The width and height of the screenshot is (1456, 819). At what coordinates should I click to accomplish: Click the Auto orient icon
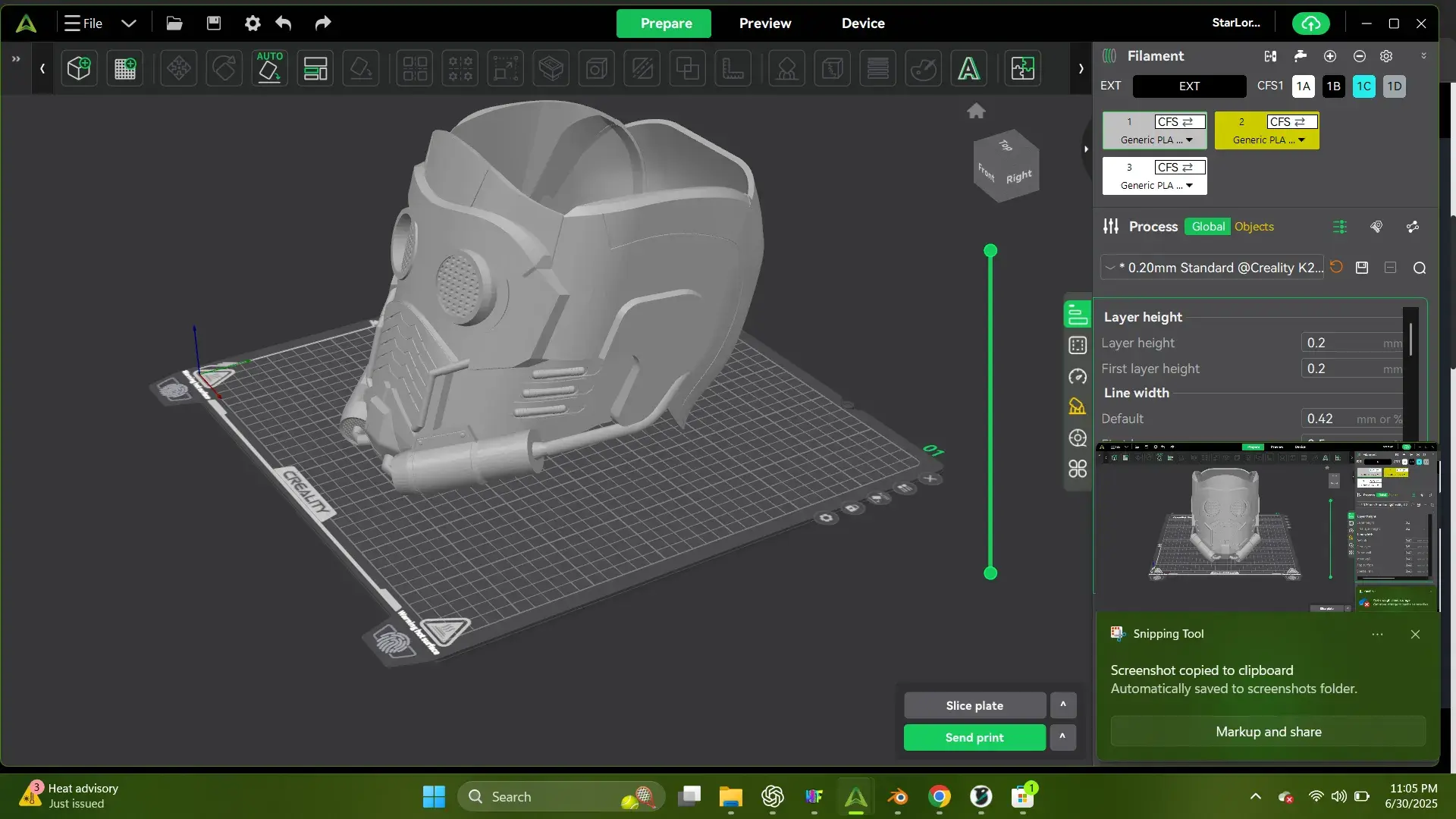(269, 68)
